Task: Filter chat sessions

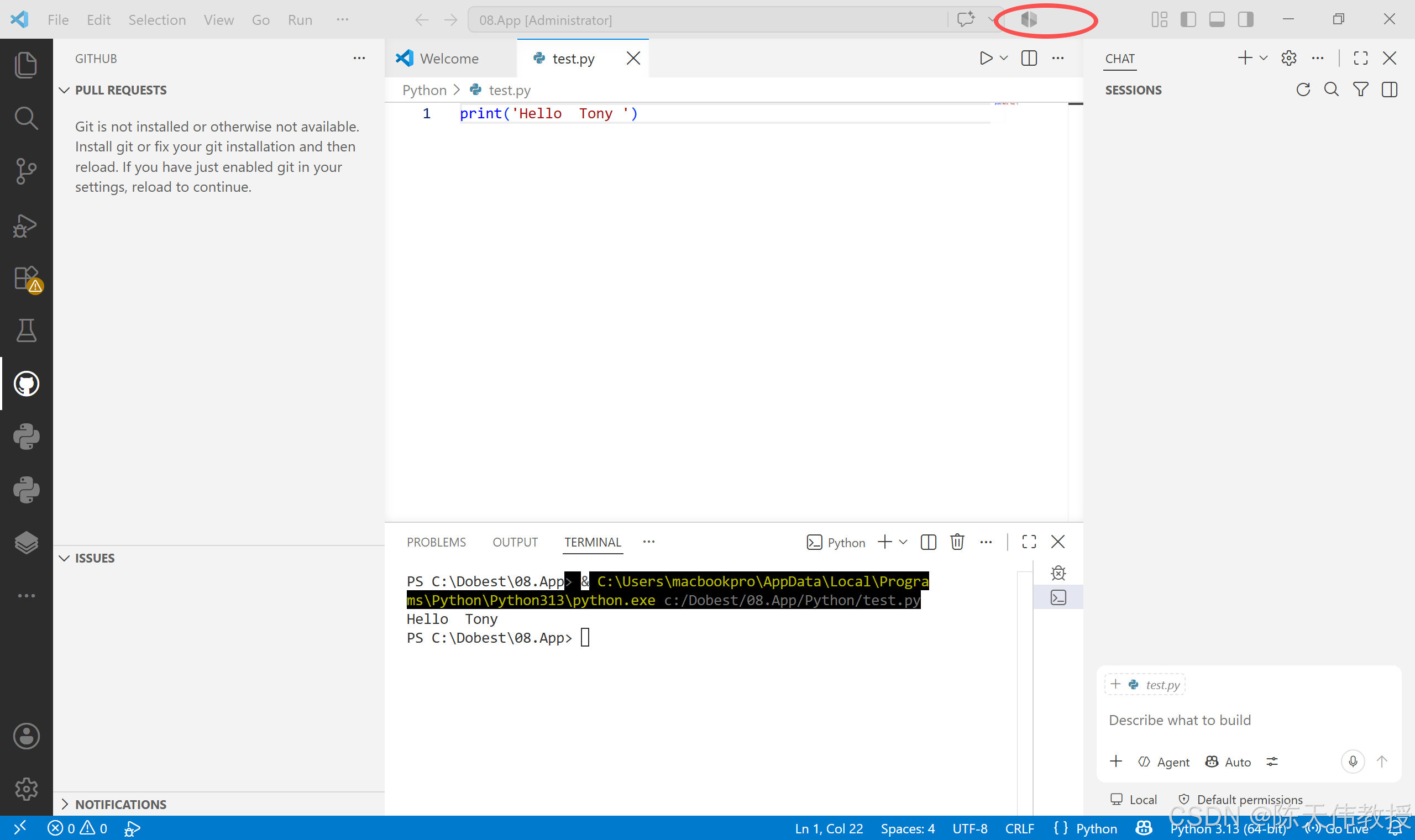Action: 1360,90
